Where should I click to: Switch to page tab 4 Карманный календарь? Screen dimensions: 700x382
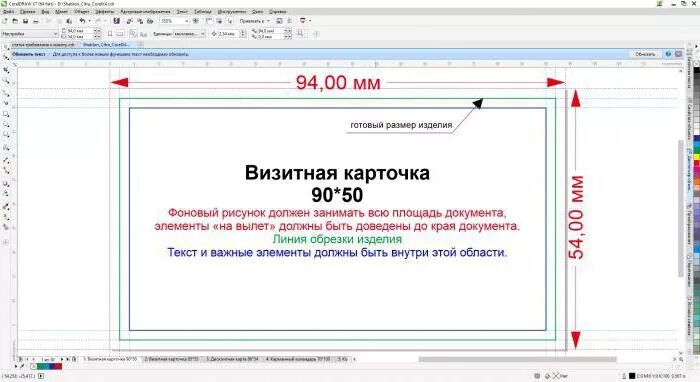click(x=298, y=359)
